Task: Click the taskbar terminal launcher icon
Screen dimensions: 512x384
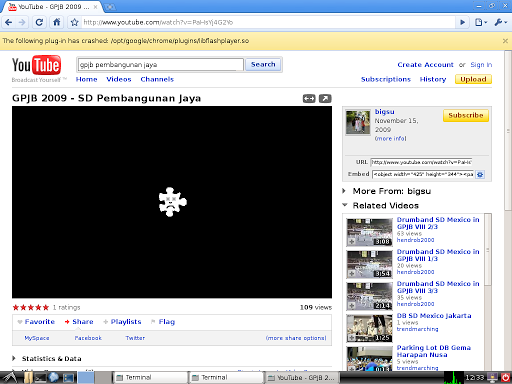Action: [x=41, y=377]
